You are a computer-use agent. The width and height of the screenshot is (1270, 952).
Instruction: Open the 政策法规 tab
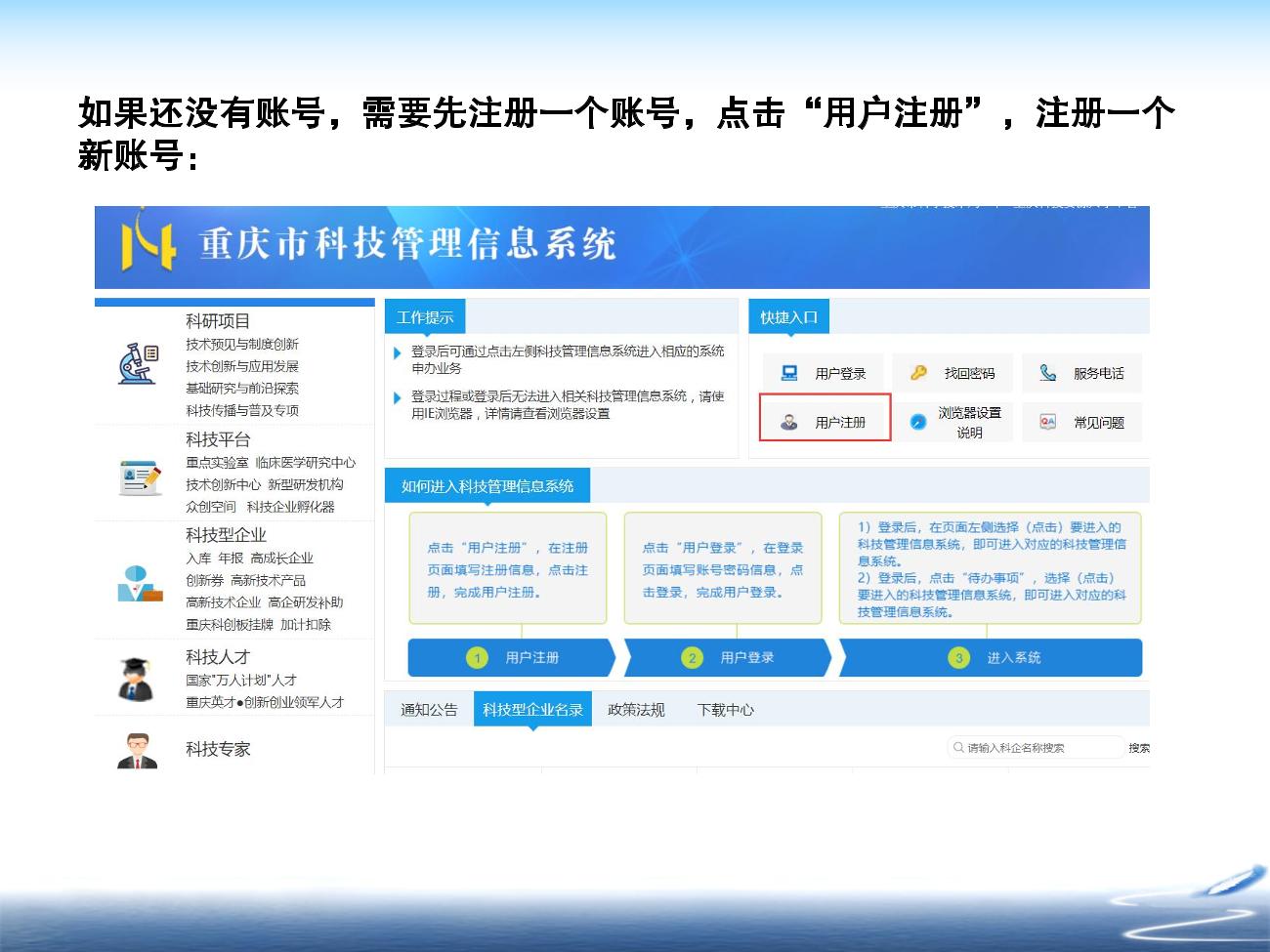[636, 710]
